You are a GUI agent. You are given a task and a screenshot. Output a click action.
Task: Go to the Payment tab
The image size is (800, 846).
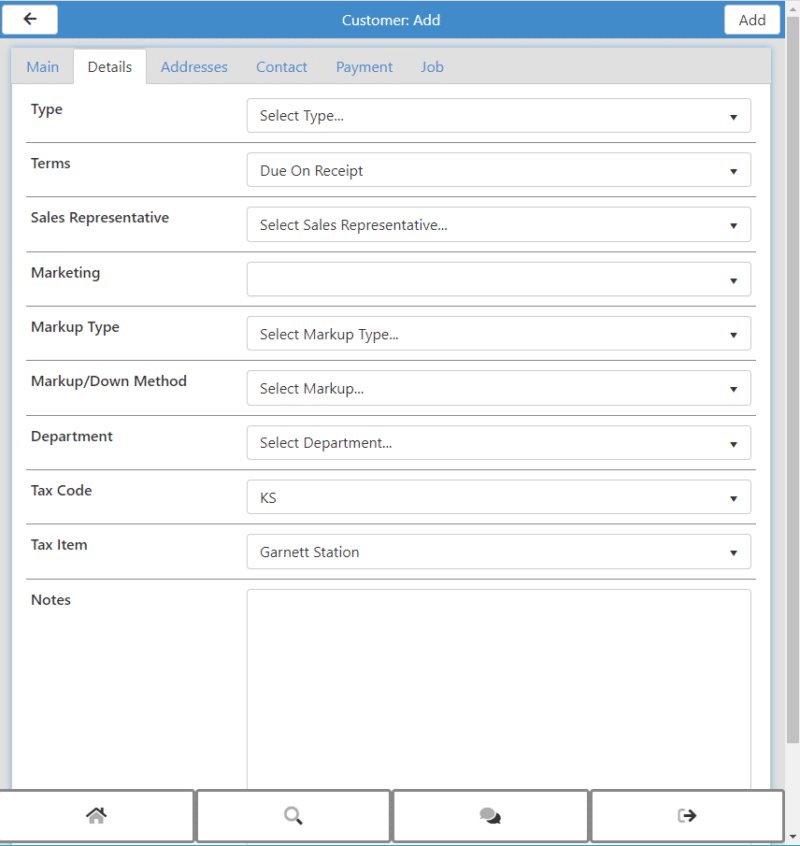click(x=364, y=66)
